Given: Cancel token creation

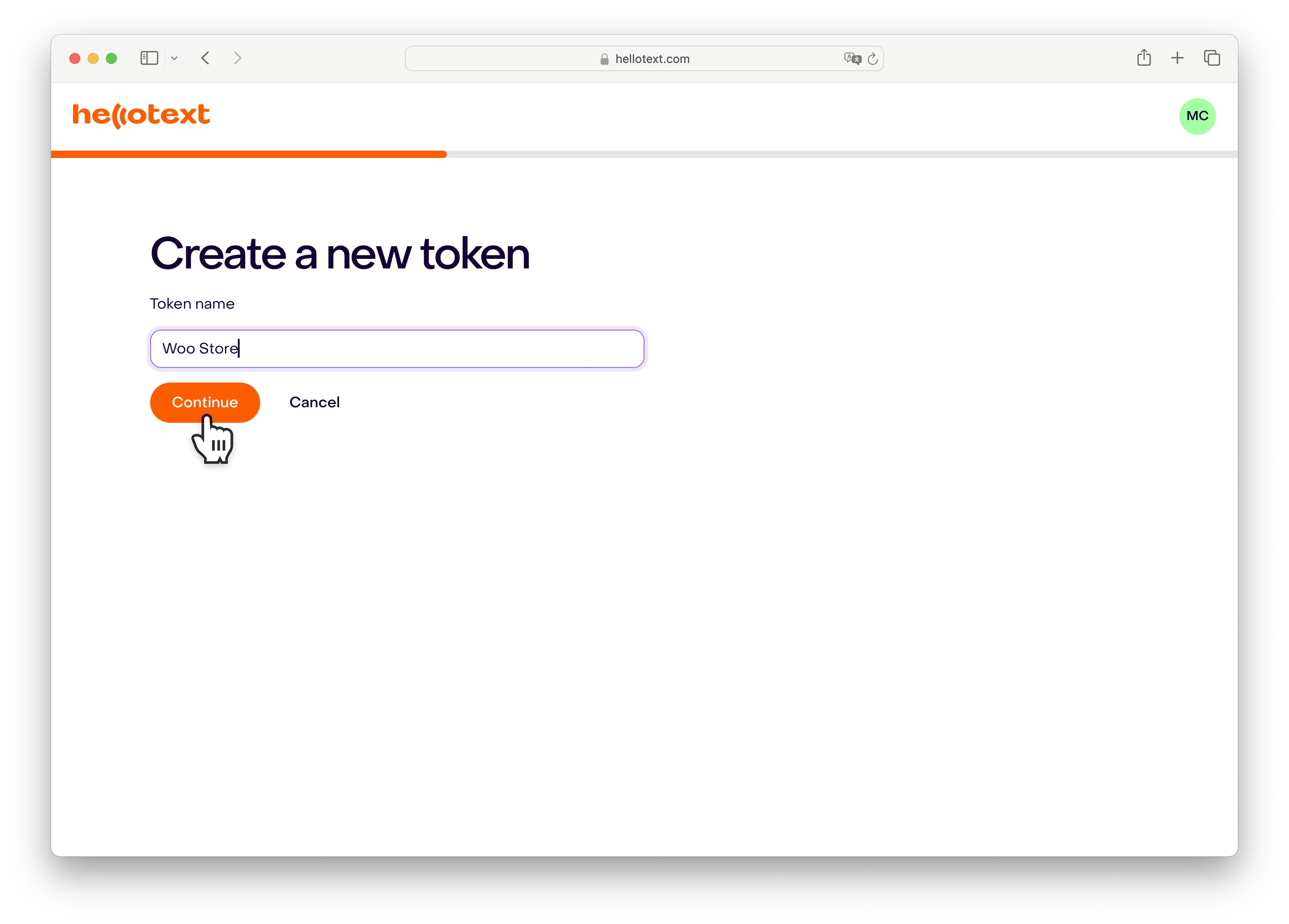Looking at the screenshot, I should tap(314, 402).
